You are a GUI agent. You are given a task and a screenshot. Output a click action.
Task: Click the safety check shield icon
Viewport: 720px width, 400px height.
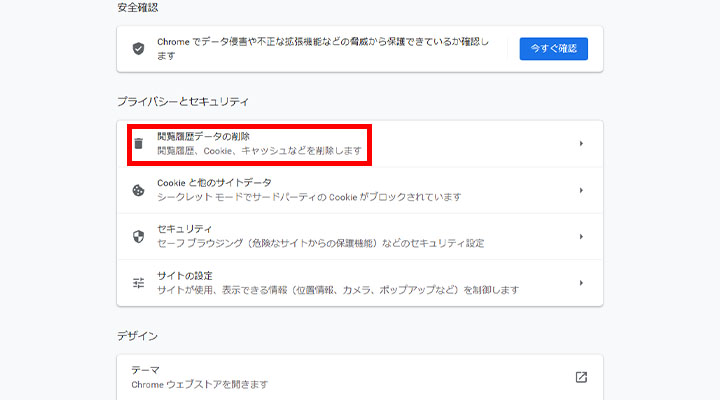pyautogui.click(x=138, y=49)
